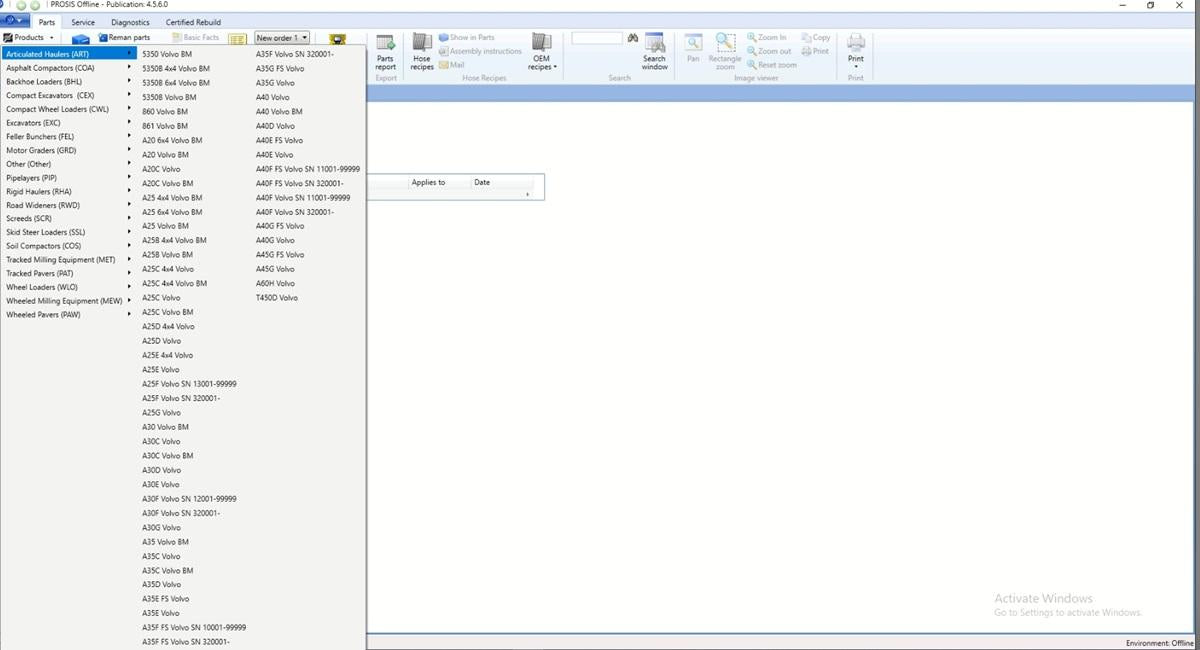Select the Pan tool
1200x650 pixels.
coord(693,49)
